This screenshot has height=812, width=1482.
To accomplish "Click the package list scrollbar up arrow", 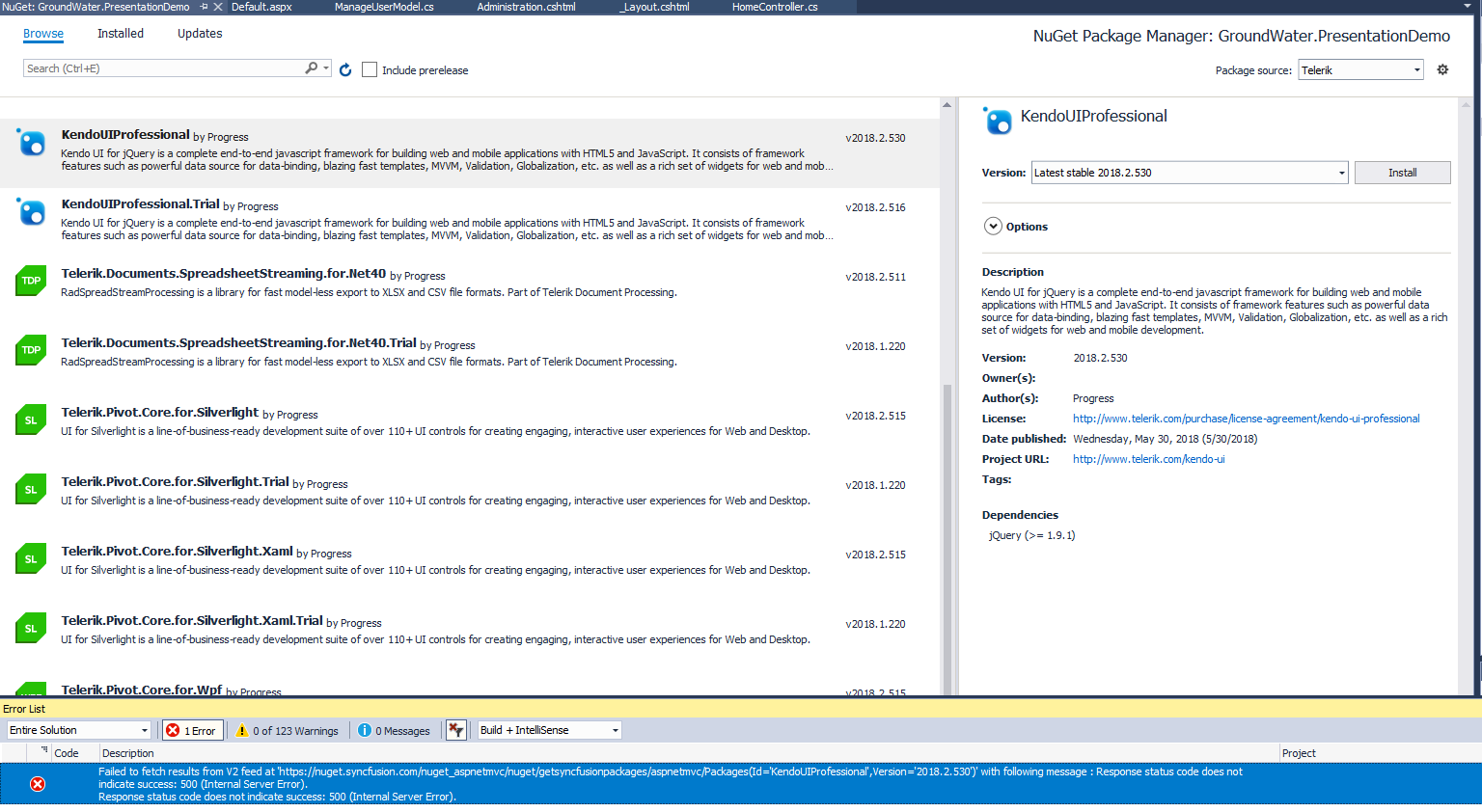I will (947, 104).
